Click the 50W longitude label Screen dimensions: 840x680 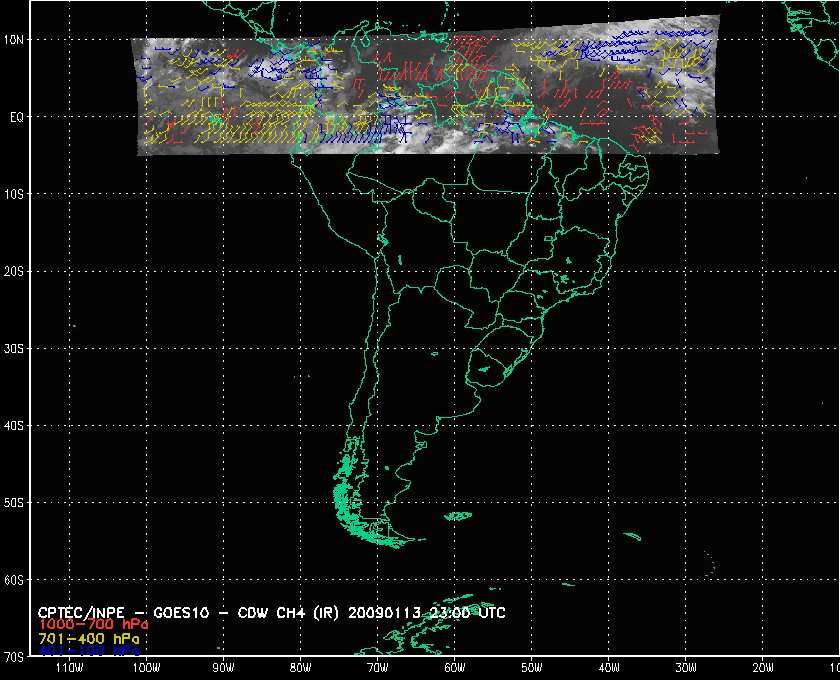532,668
